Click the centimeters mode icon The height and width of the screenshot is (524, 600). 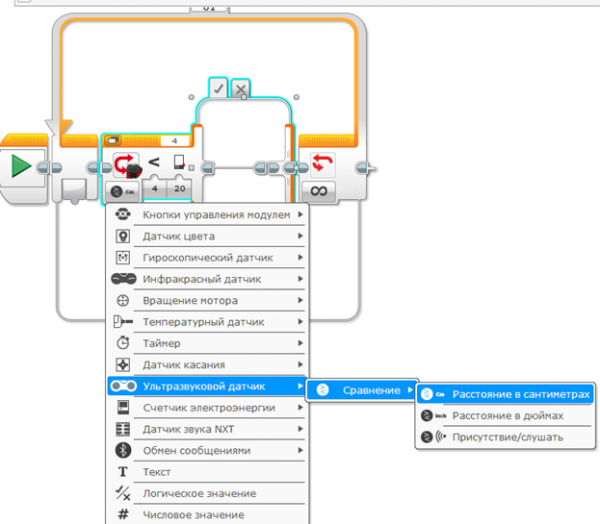pos(432,394)
